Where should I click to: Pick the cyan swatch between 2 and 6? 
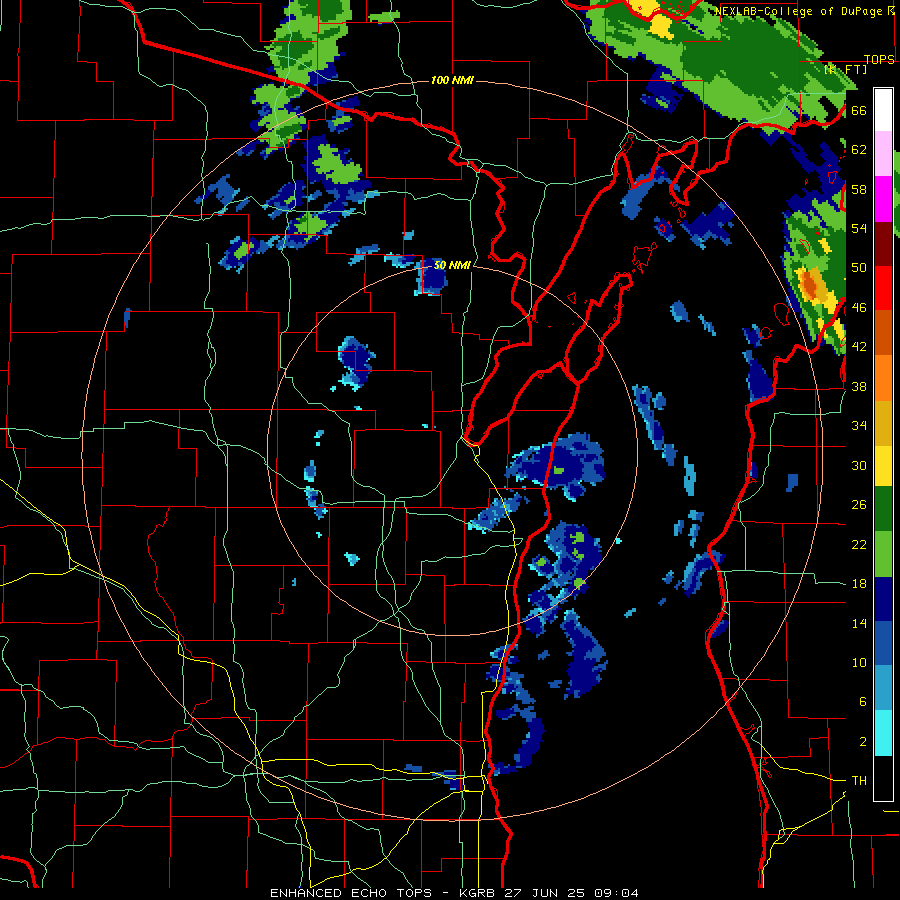tap(883, 733)
